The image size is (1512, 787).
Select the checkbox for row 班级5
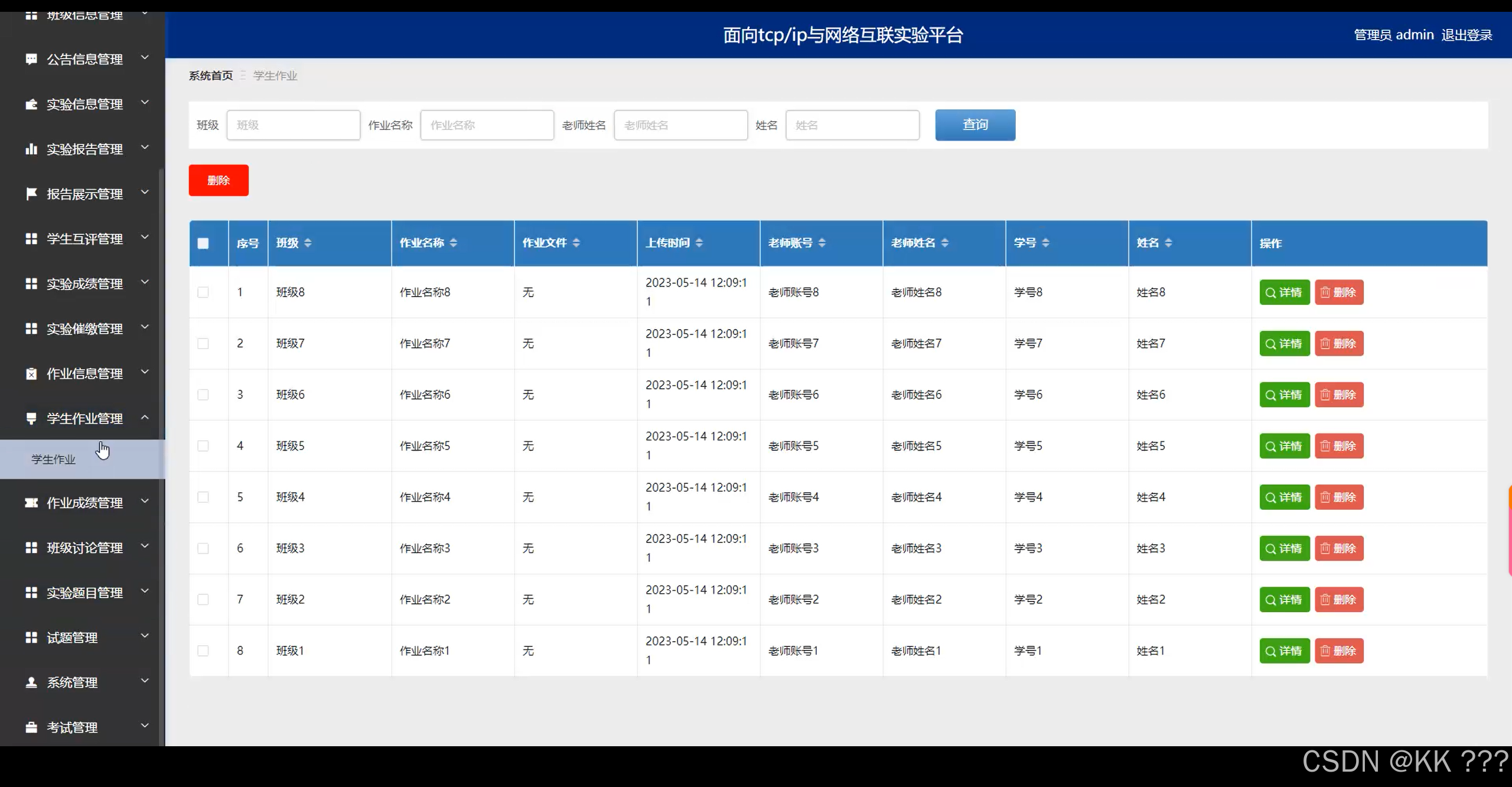[203, 446]
